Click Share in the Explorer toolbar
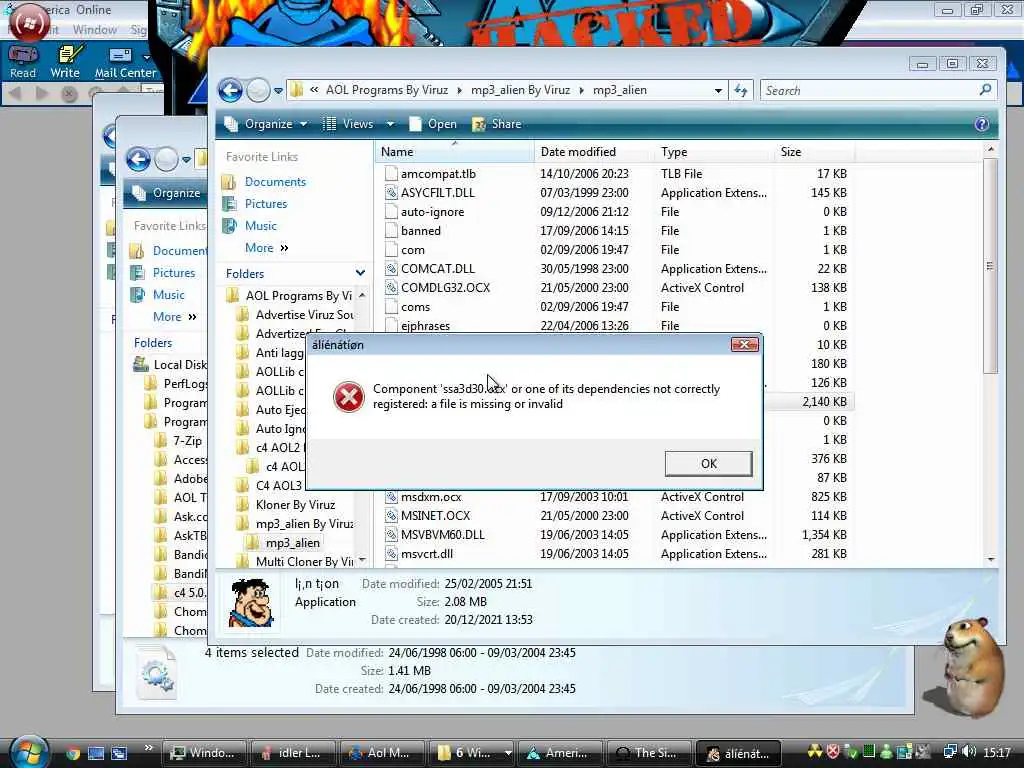This screenshot has width=1024, height=768. pyautogui.click(x=497, y=124)
